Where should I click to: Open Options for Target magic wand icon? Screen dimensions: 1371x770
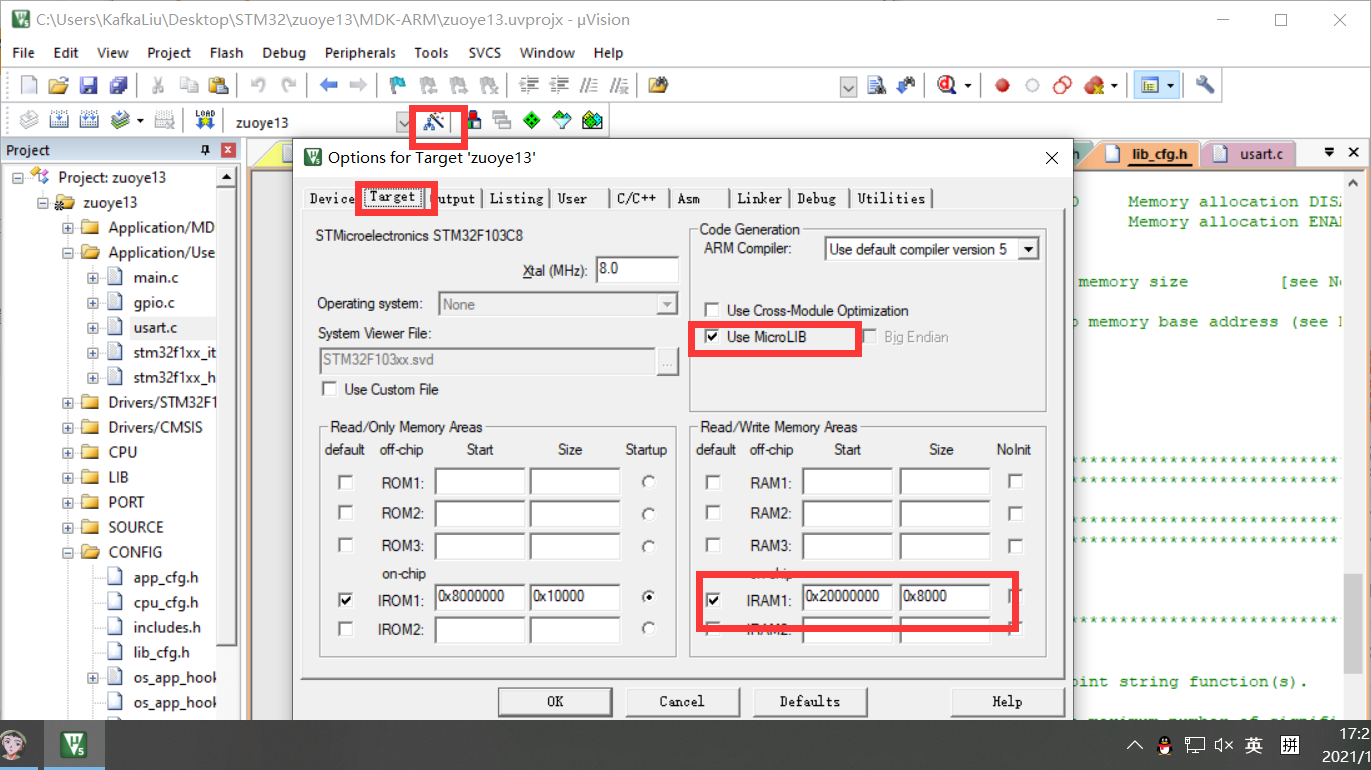click(x=434, y=121)
